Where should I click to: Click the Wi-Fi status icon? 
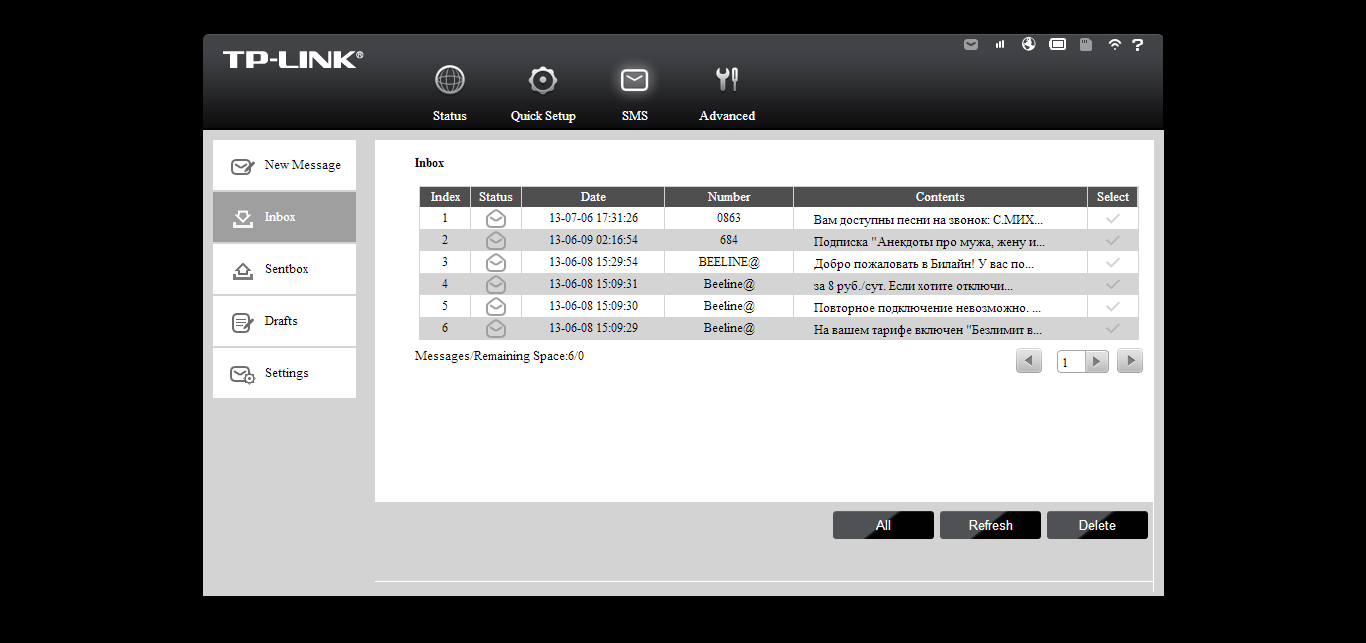point(1115,45)
